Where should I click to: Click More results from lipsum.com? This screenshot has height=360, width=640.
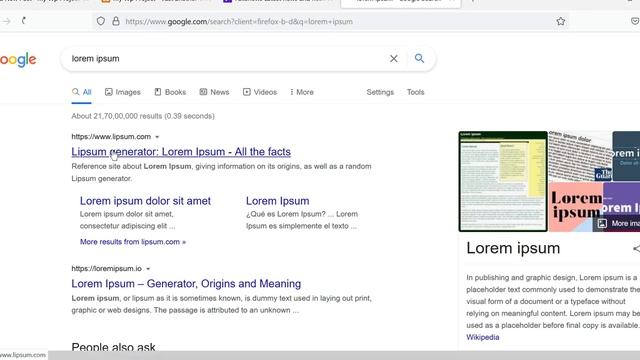[x=133, y=242]
